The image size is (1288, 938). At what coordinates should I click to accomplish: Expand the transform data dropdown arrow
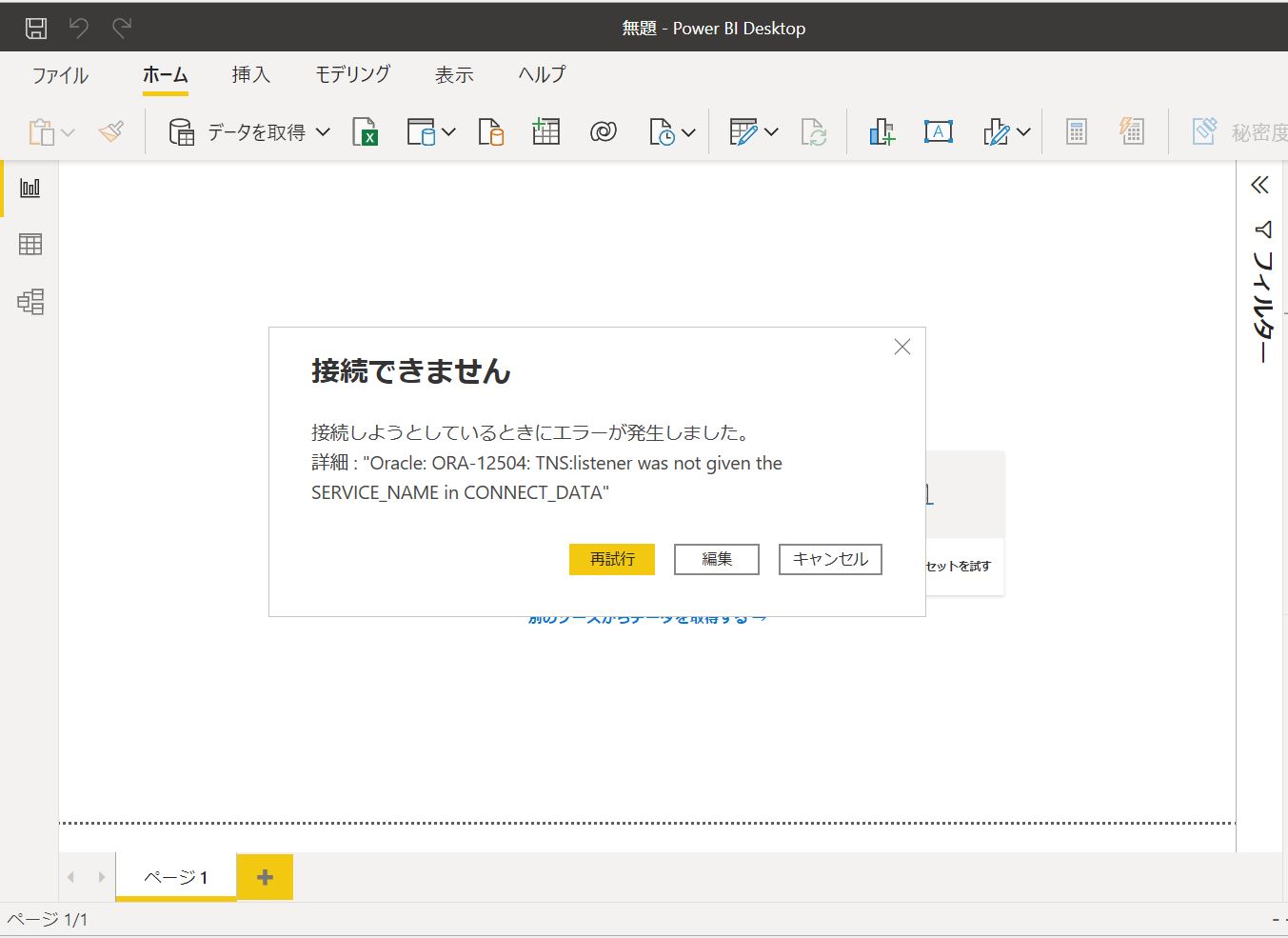pyautogui.click(x=771, y=132)
